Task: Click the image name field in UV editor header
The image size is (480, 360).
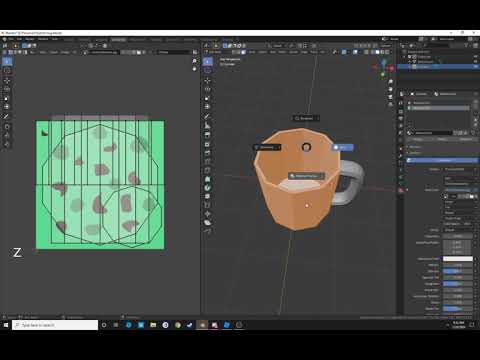Action: (x=104, y=52)
